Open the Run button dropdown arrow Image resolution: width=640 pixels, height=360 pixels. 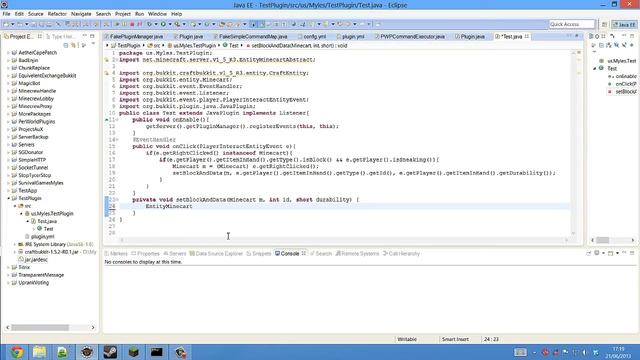(x=170, y=24)
